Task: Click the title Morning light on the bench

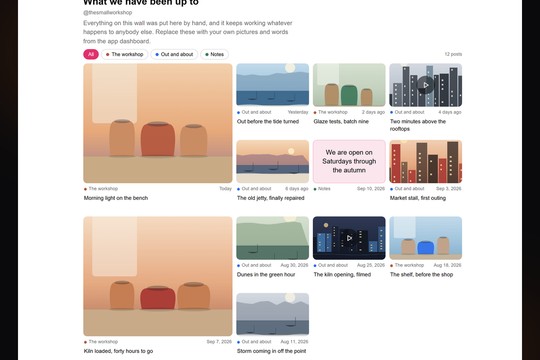Action: [x=116, y=198]
